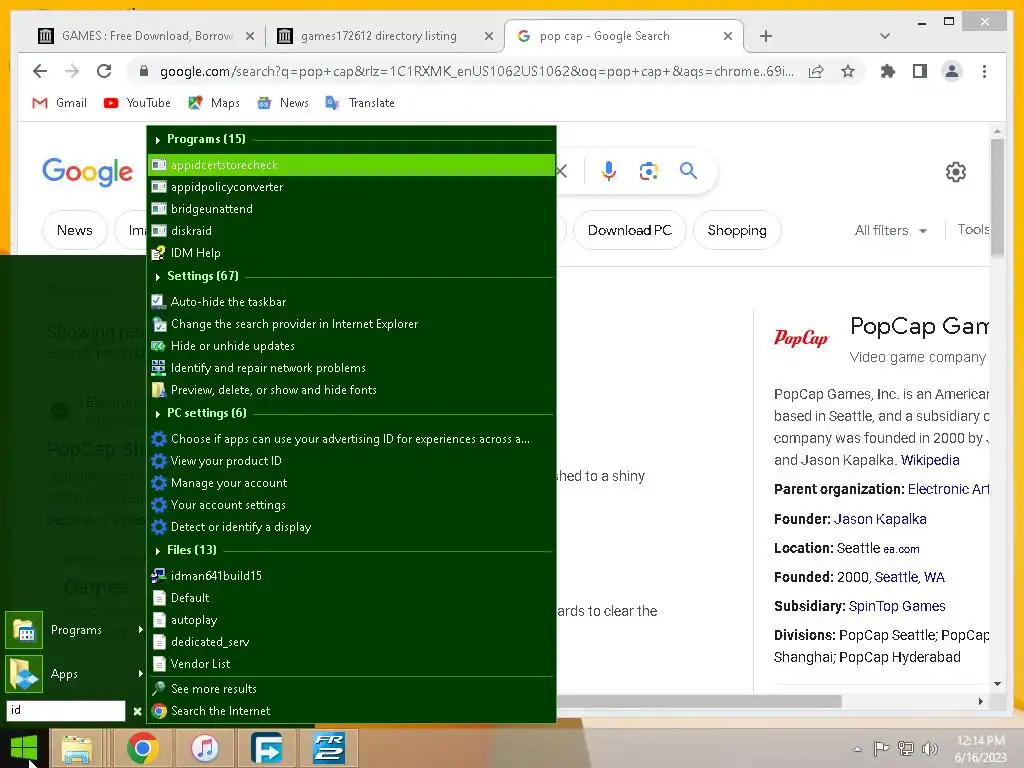Toggle Chrome side panel
This screenshot has height=768, width=1024.
pos(920,71)
